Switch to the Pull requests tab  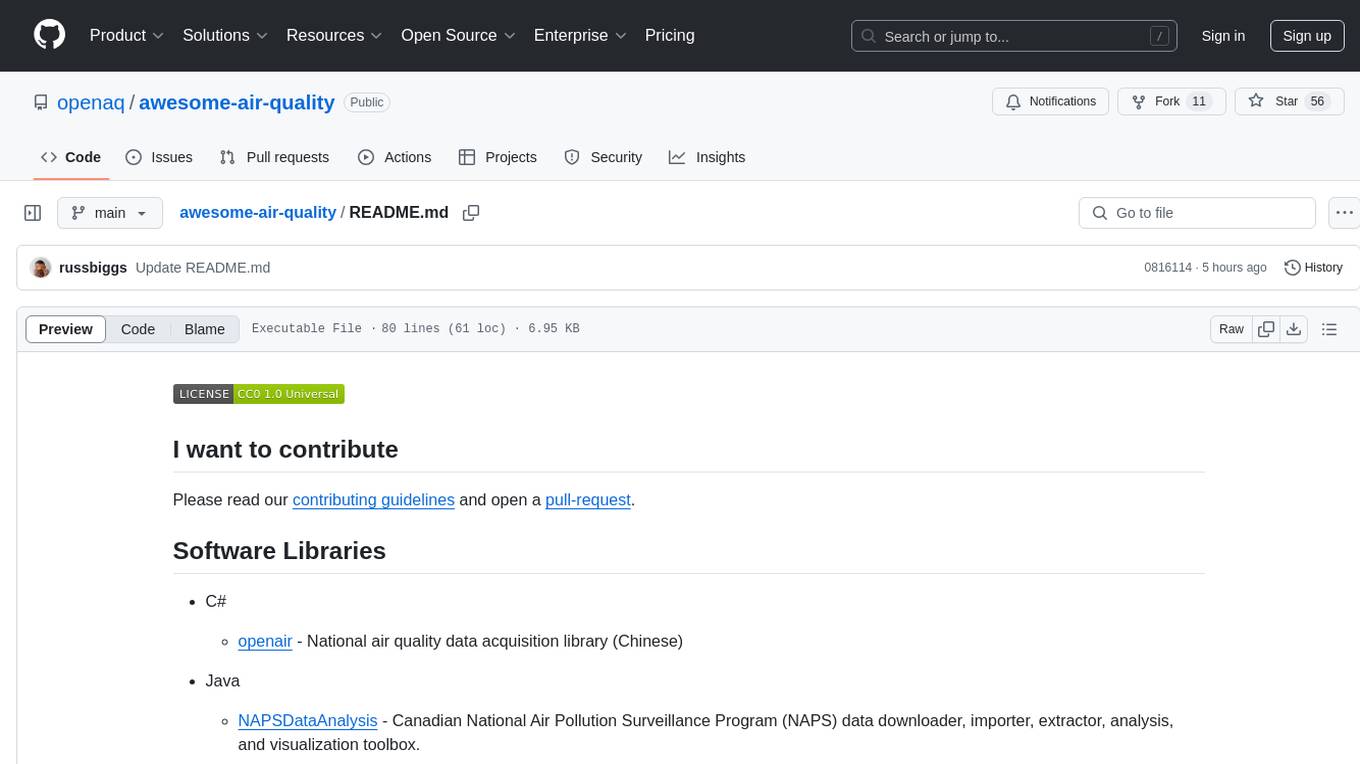274,157
